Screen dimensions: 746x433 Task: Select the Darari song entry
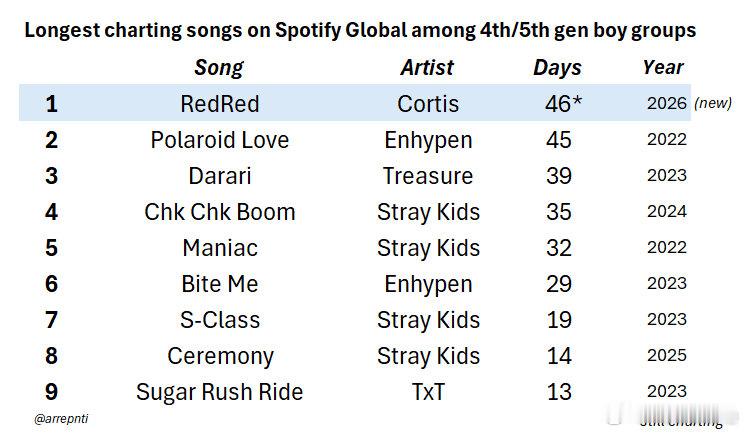coord(220,176)
